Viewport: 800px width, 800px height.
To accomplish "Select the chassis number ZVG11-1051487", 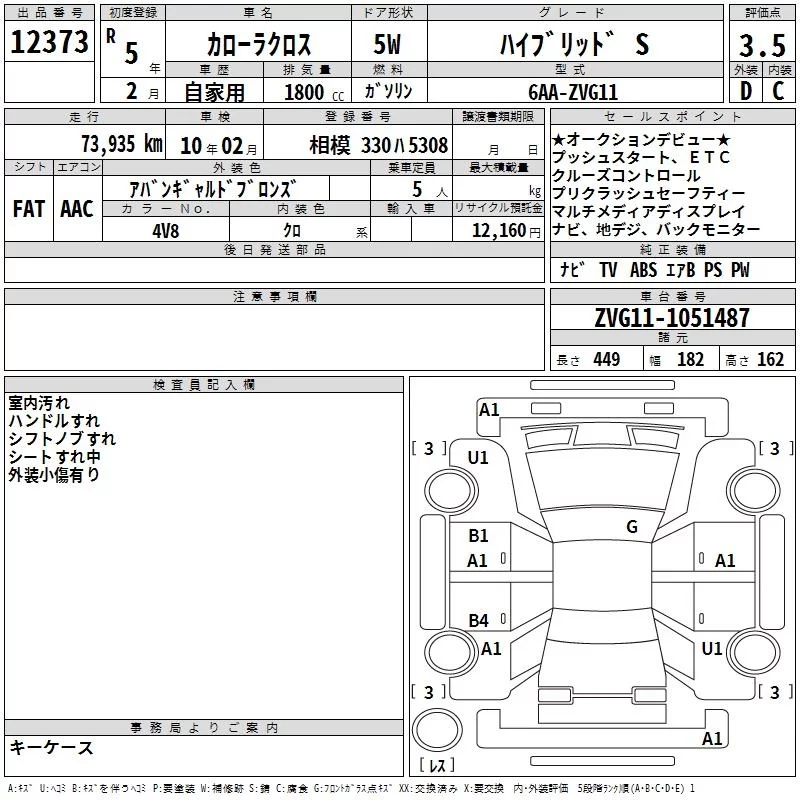I will pyautogui.click(x=672, y=318).
